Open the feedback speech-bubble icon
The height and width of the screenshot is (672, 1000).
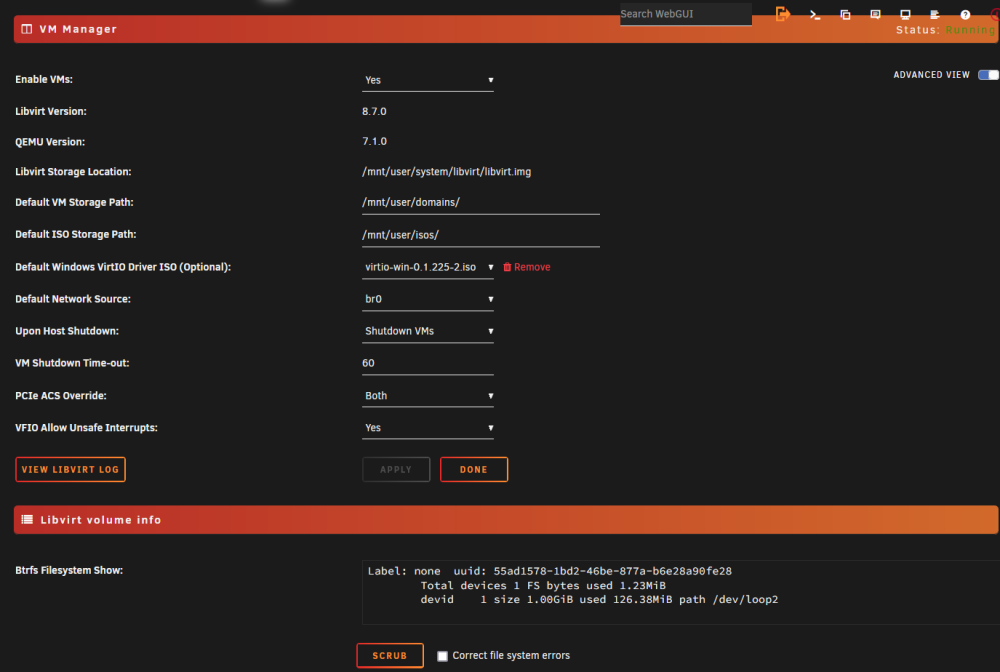tap(876, 15)
